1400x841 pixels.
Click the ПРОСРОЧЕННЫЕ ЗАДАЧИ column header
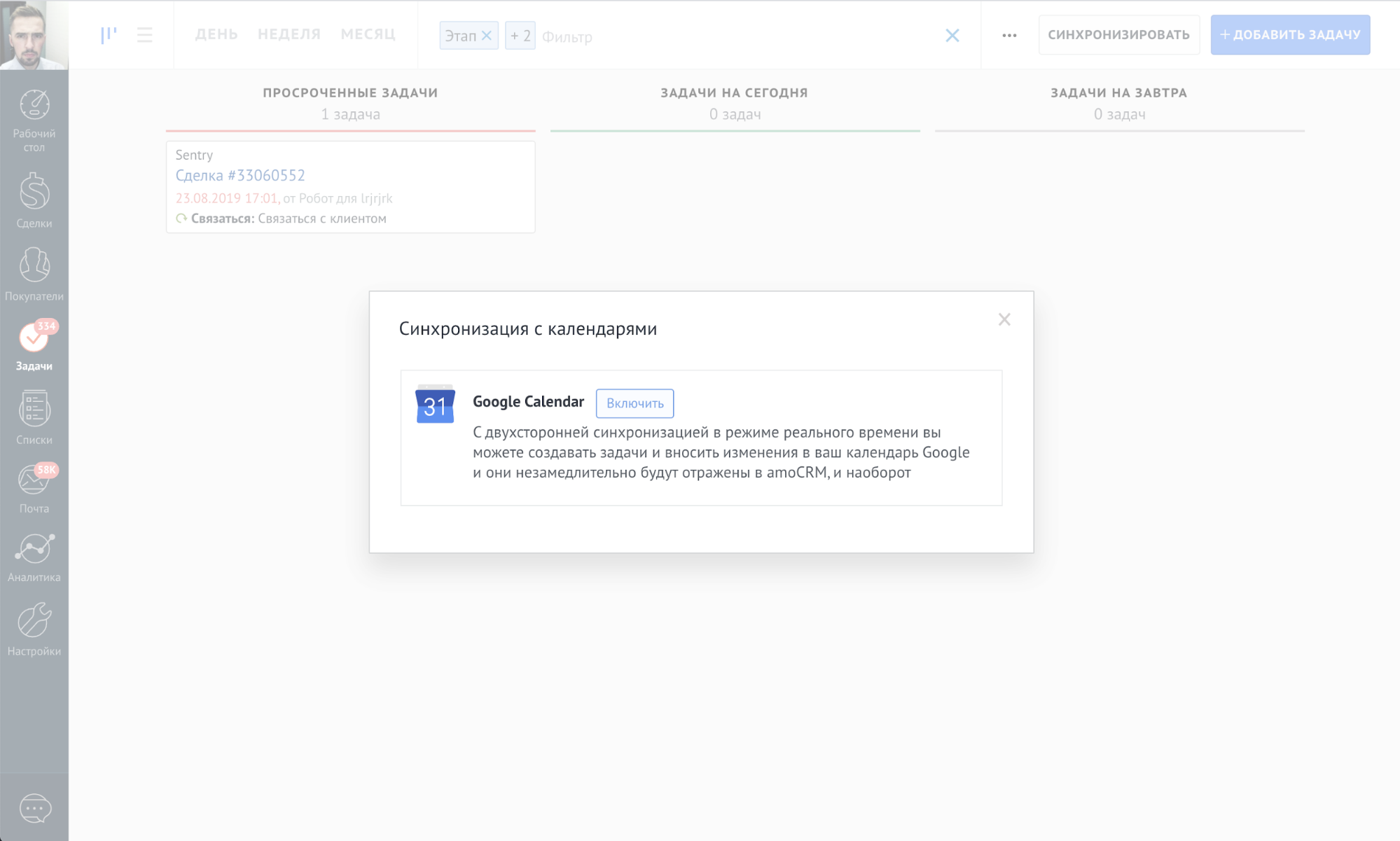350,92
